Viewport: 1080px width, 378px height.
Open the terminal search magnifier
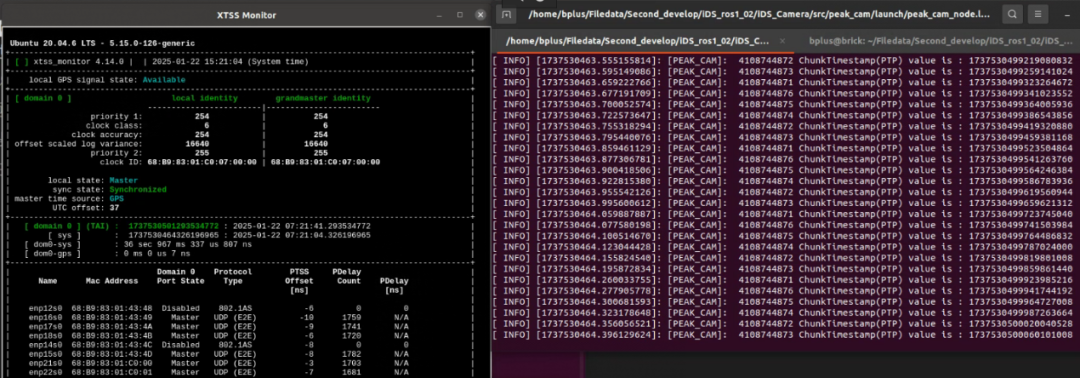point(1012,14)
